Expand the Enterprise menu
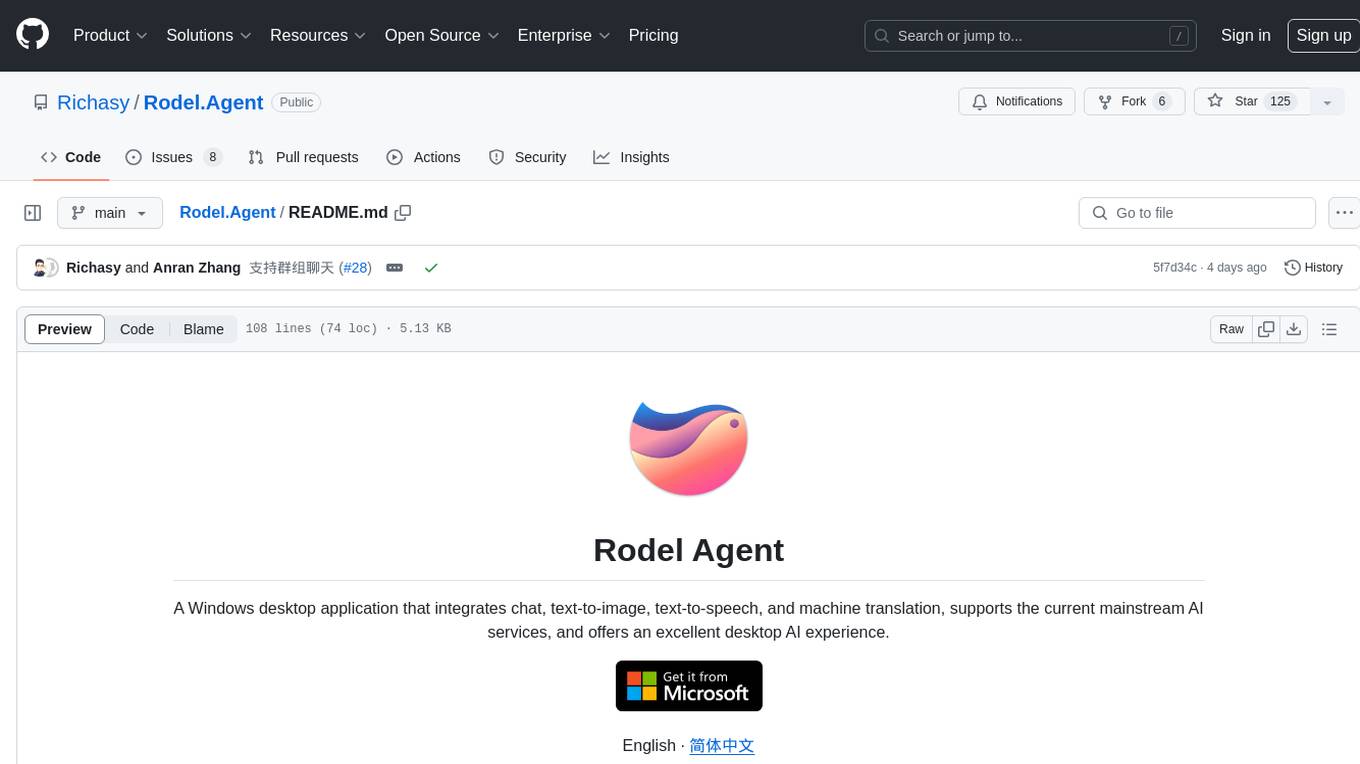 563,35
